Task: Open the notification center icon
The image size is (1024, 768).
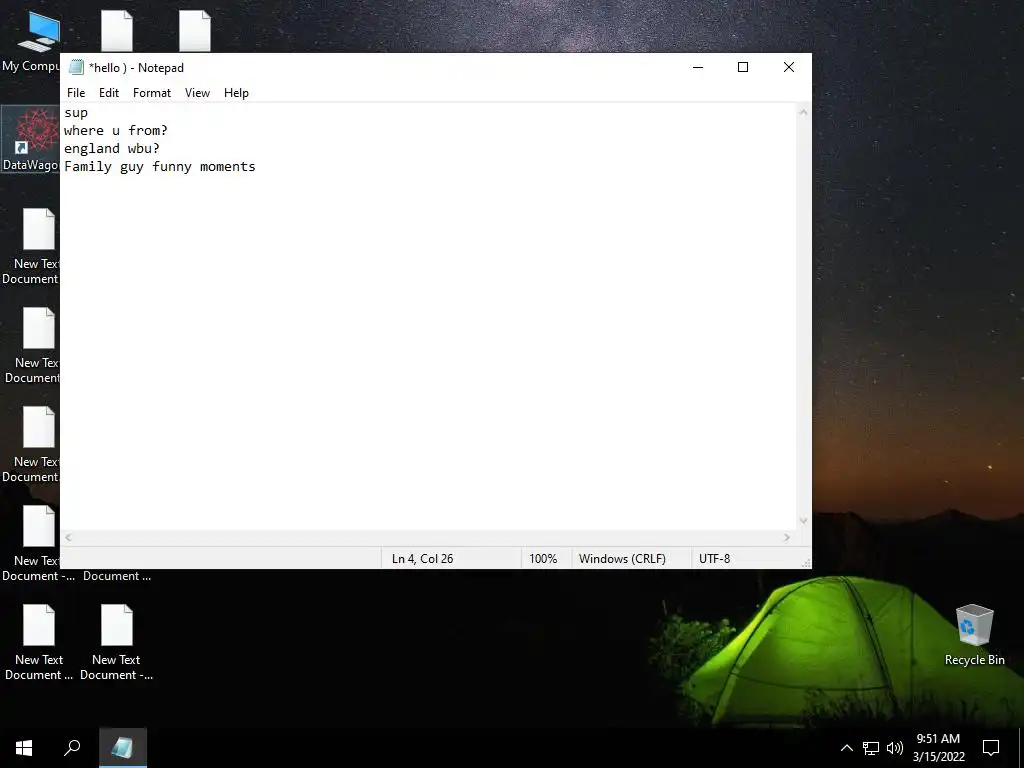Action: coord(991,748)
